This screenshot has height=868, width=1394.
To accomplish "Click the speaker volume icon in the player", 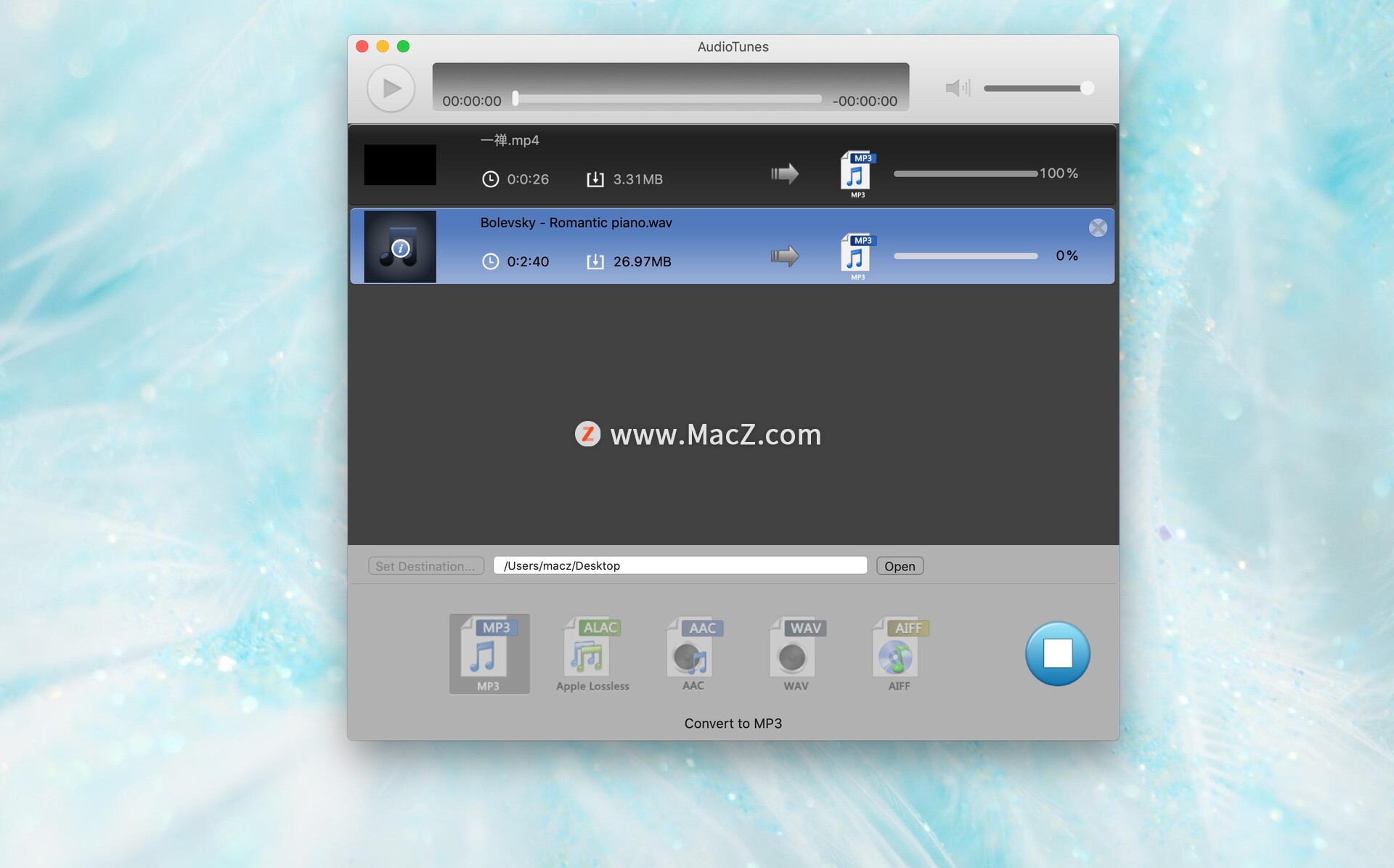I will click(x=957, y=88).
